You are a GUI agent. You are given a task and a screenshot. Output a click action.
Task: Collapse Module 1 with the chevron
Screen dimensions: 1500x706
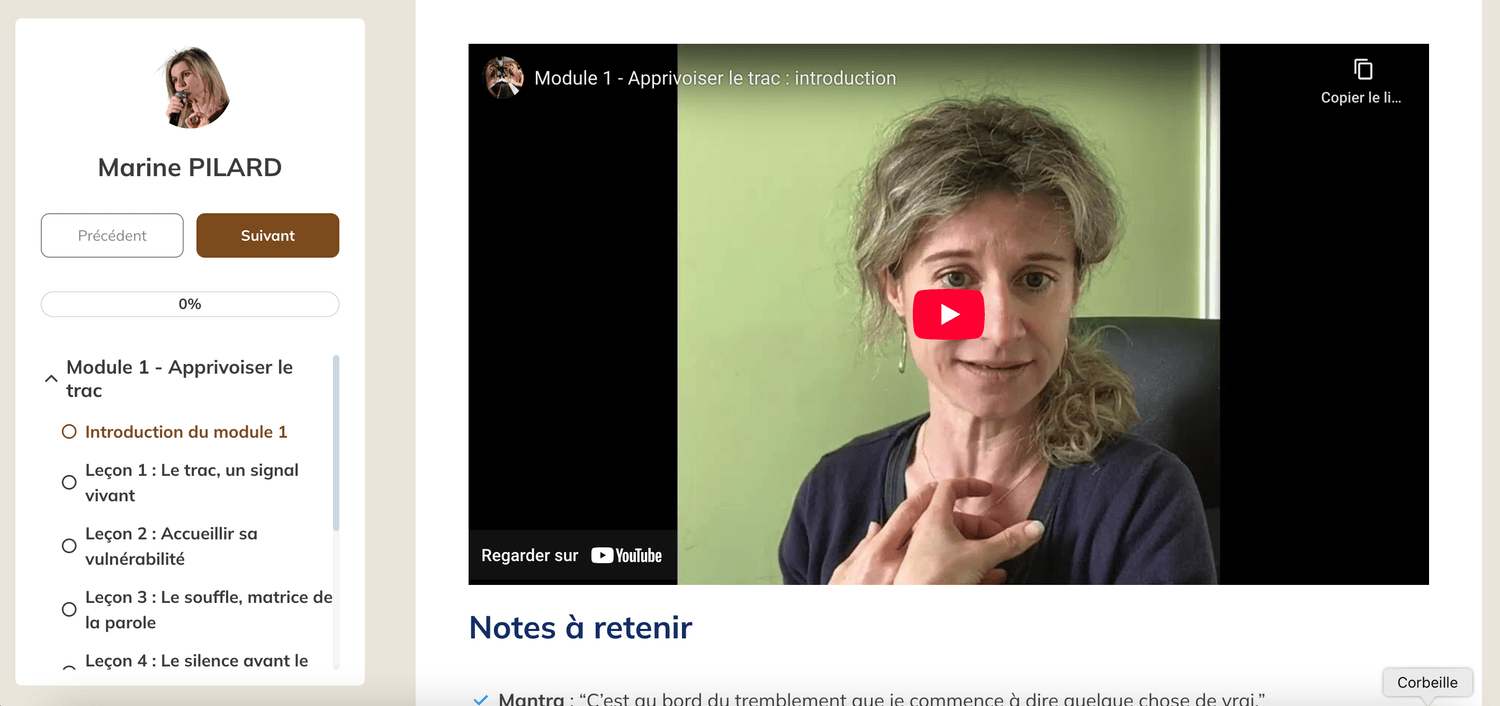pos(51,379)
